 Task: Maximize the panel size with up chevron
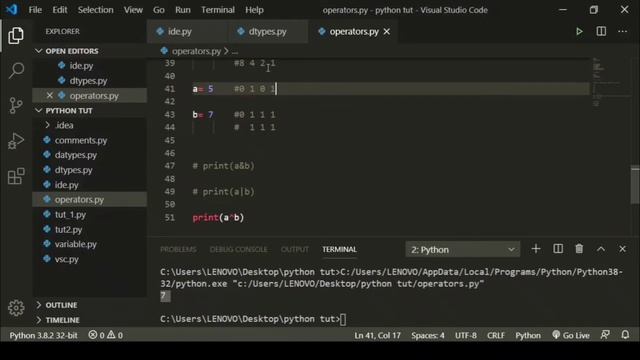pos(601,249)
